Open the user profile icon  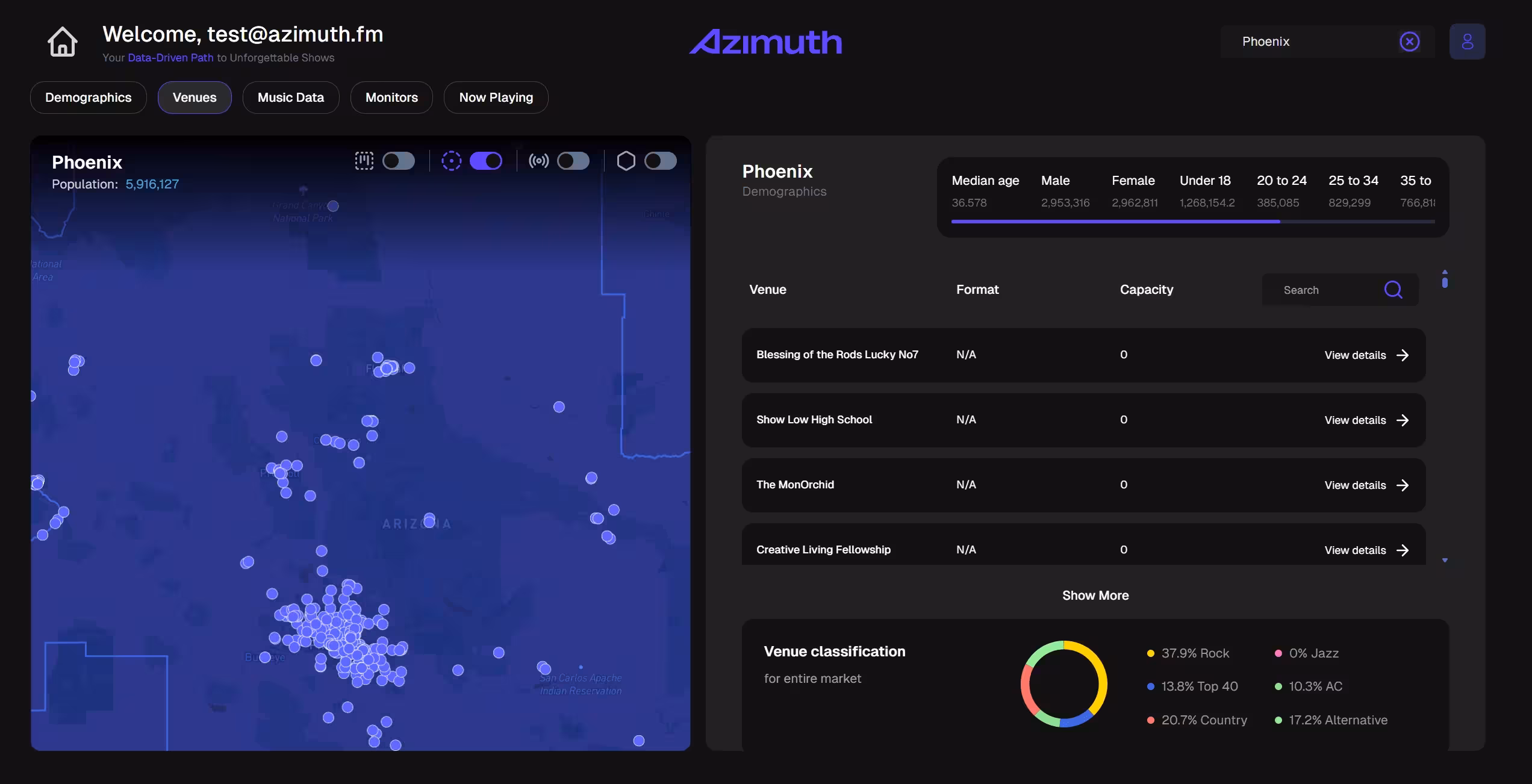pyautogui.click(x=1468, y=41)
